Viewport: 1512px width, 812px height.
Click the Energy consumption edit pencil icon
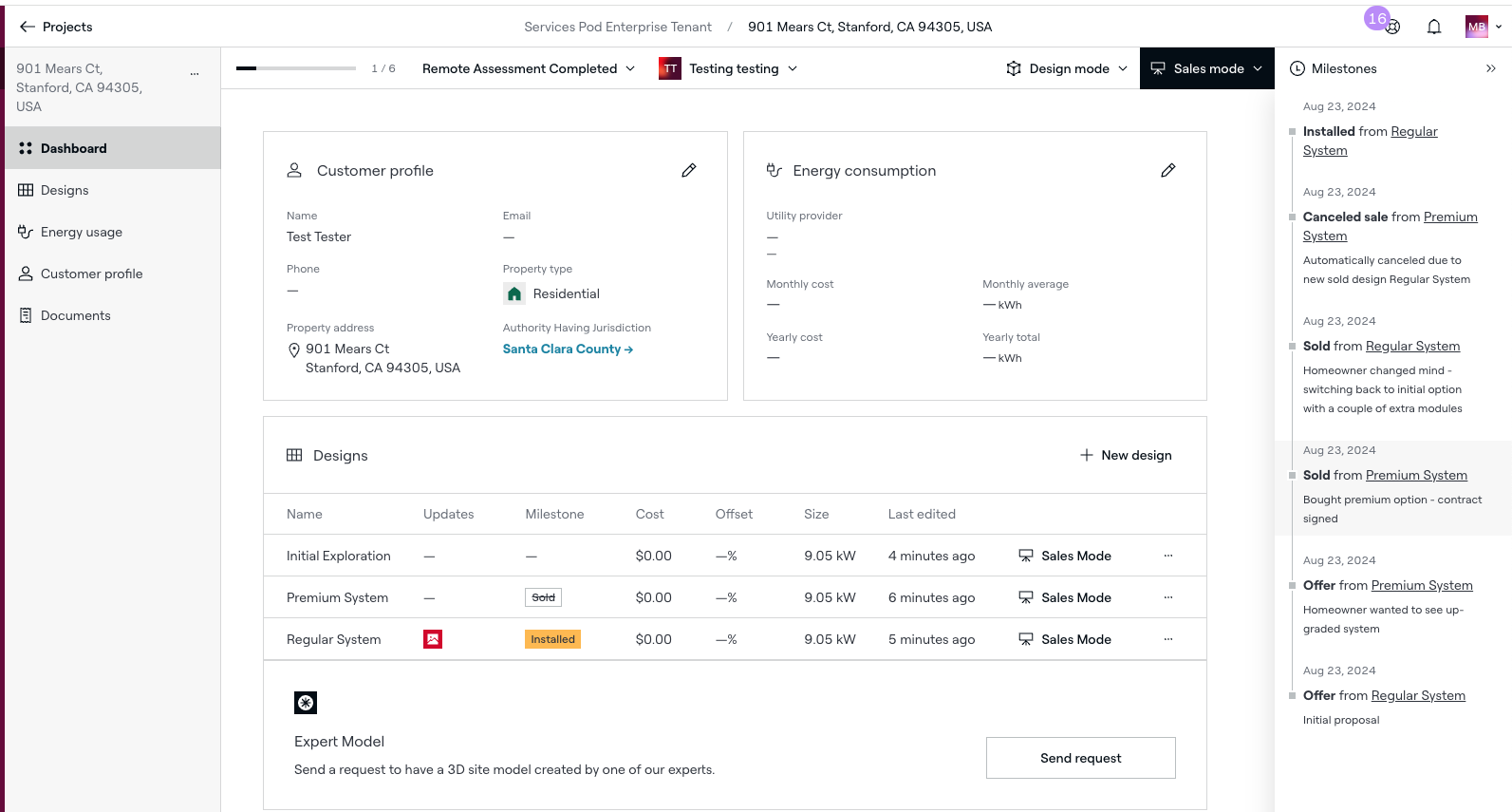pos(1168,170)
